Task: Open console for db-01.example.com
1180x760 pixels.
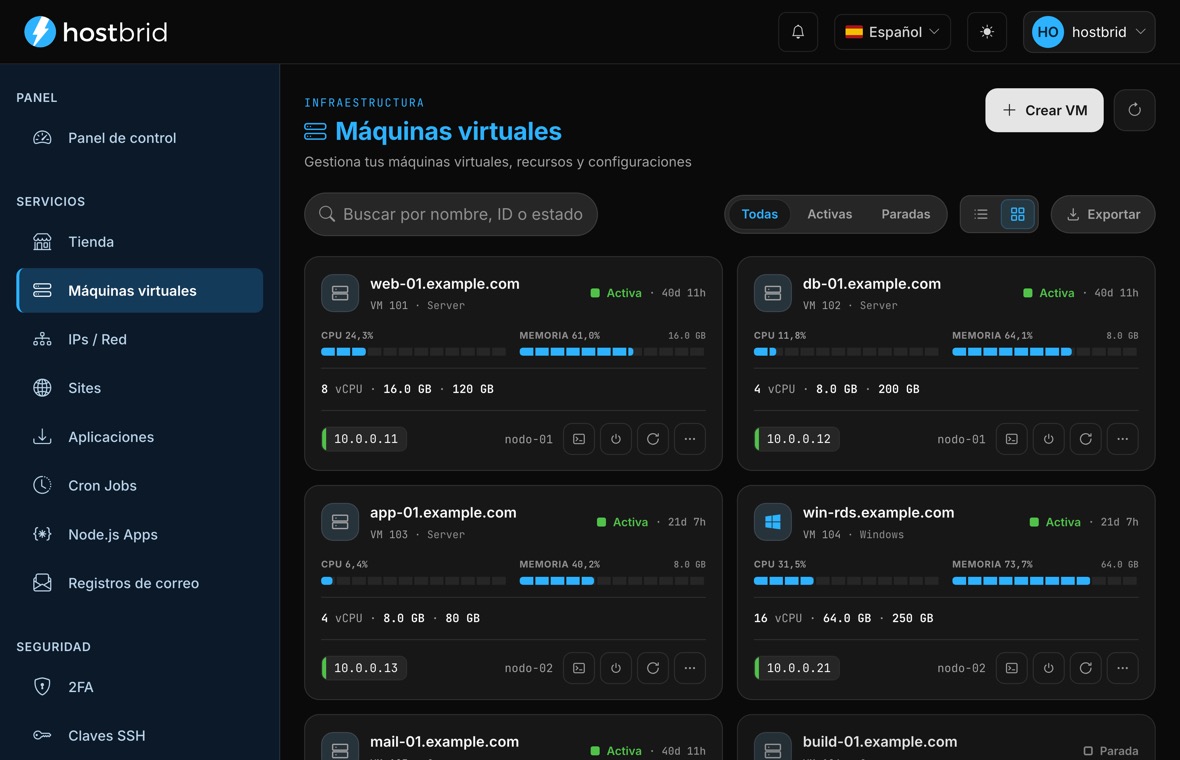Action: tap(1011, 439)
